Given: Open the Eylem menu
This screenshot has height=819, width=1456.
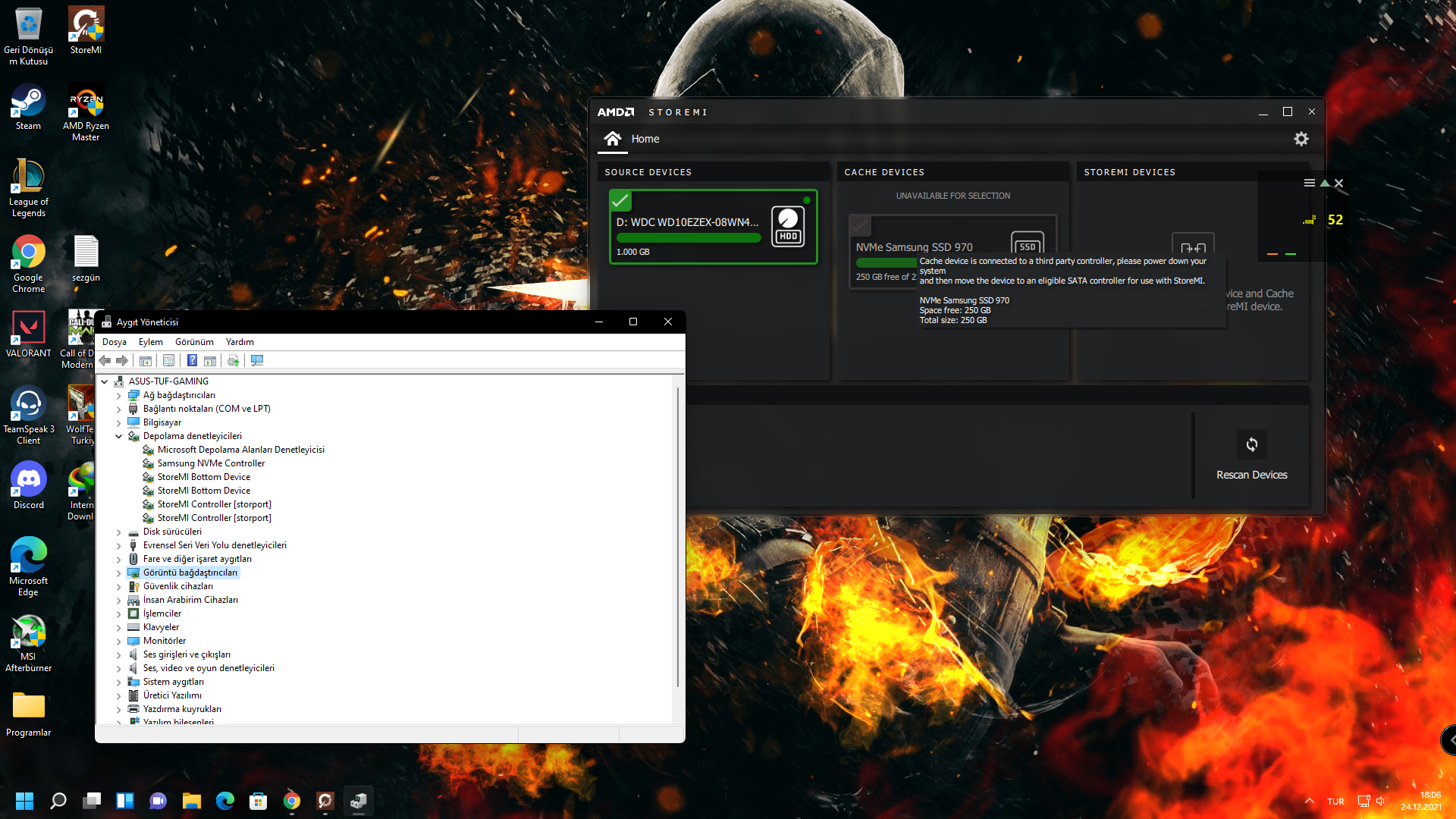Looking at the screenshot, I should tap(150, 342).
